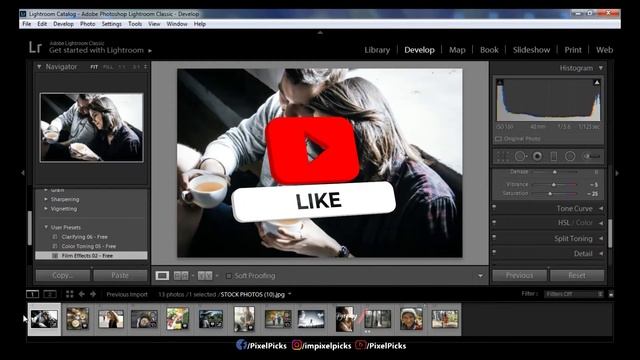The width and height of the screenshot is (640, 360).
Task: Switch to the Library module
Action: 377,50
